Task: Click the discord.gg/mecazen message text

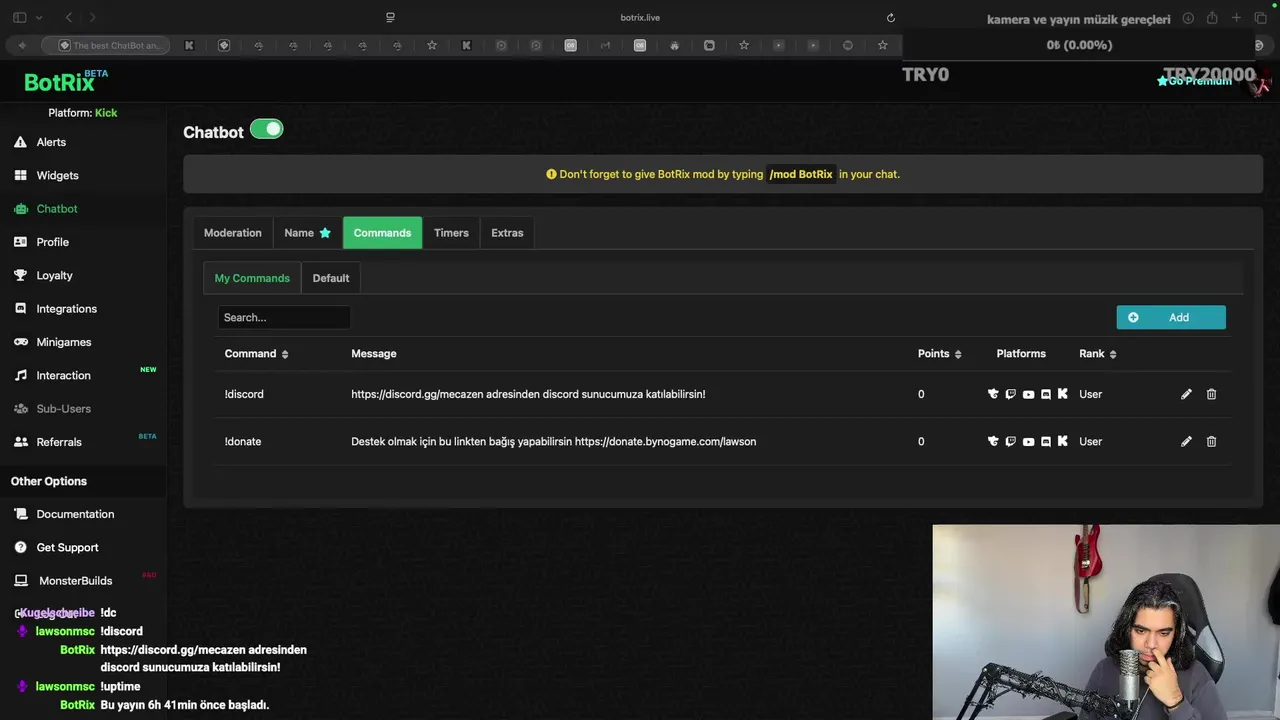Action: [528, 394]
